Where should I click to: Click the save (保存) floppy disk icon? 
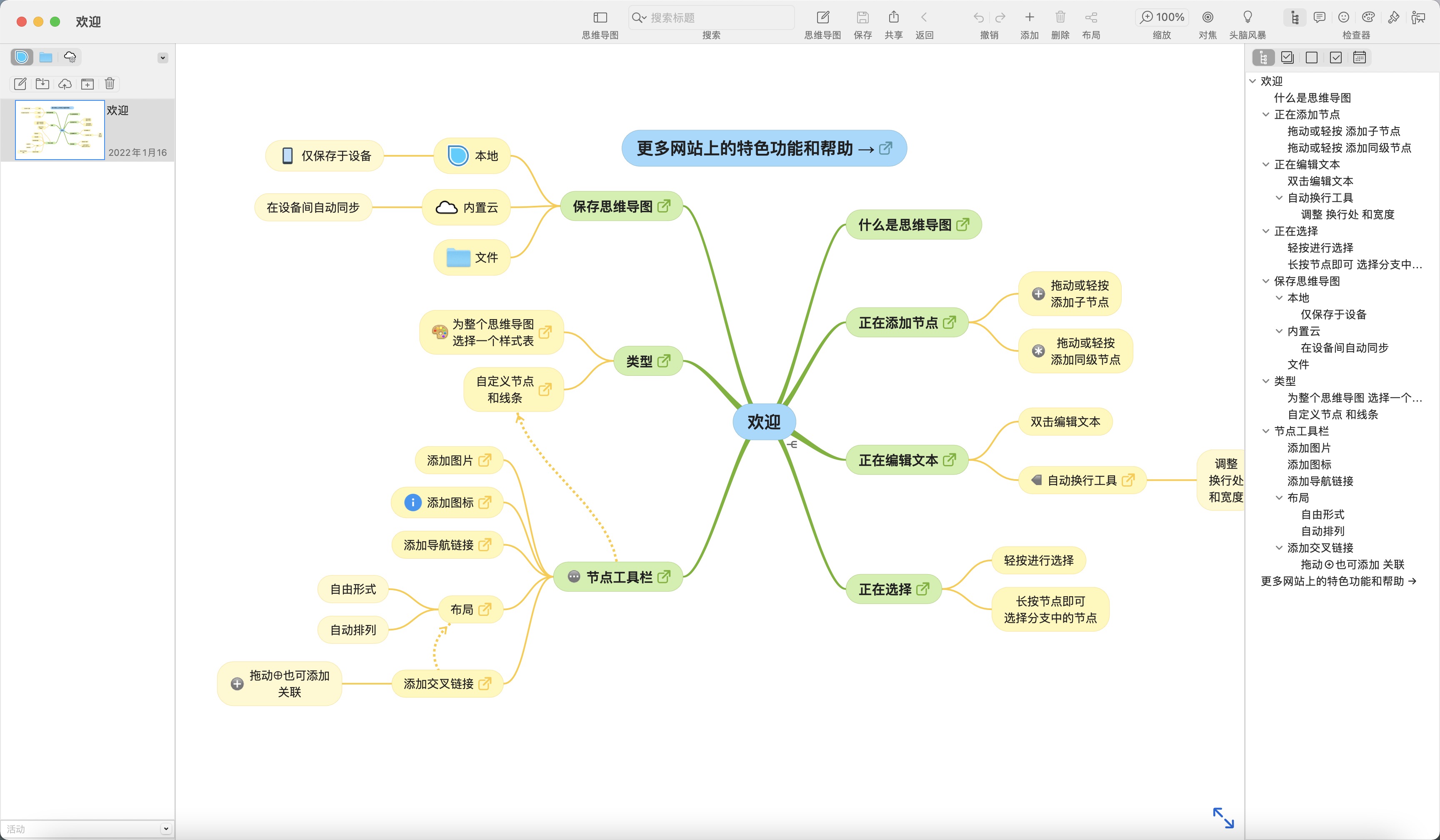[863, 18]
